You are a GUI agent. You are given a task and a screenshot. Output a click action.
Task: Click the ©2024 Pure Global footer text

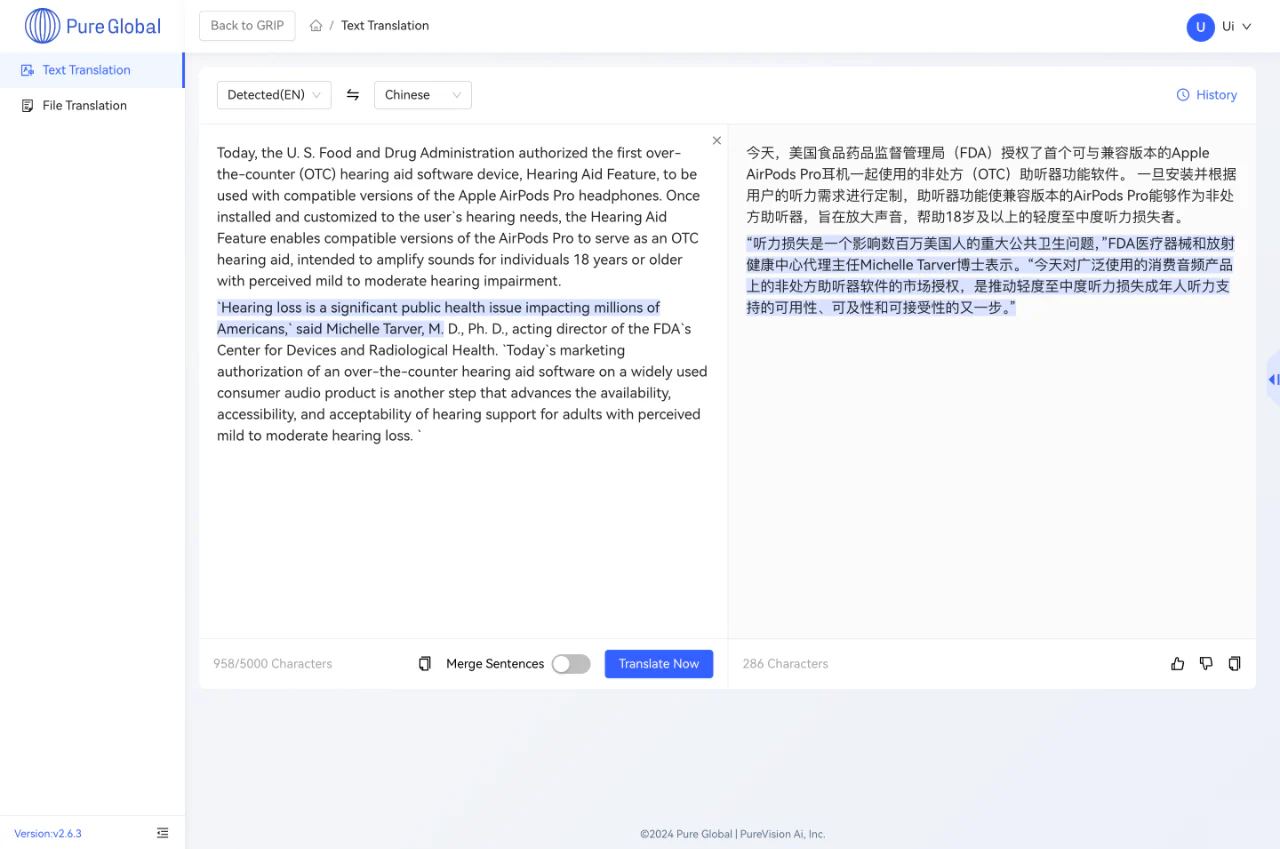pyautogui.click(x=733, y=834)
